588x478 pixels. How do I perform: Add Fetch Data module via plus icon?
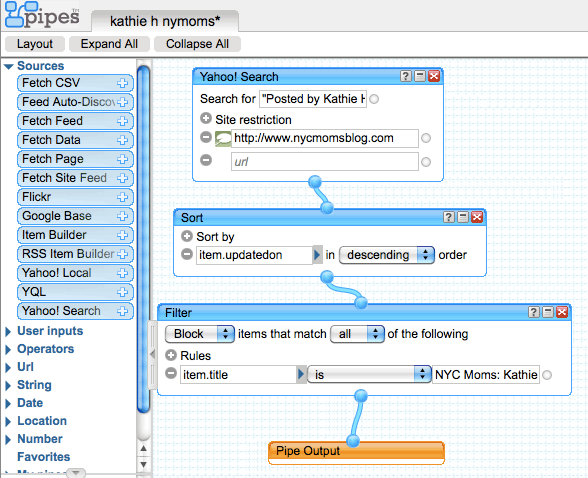pos(122,140)
